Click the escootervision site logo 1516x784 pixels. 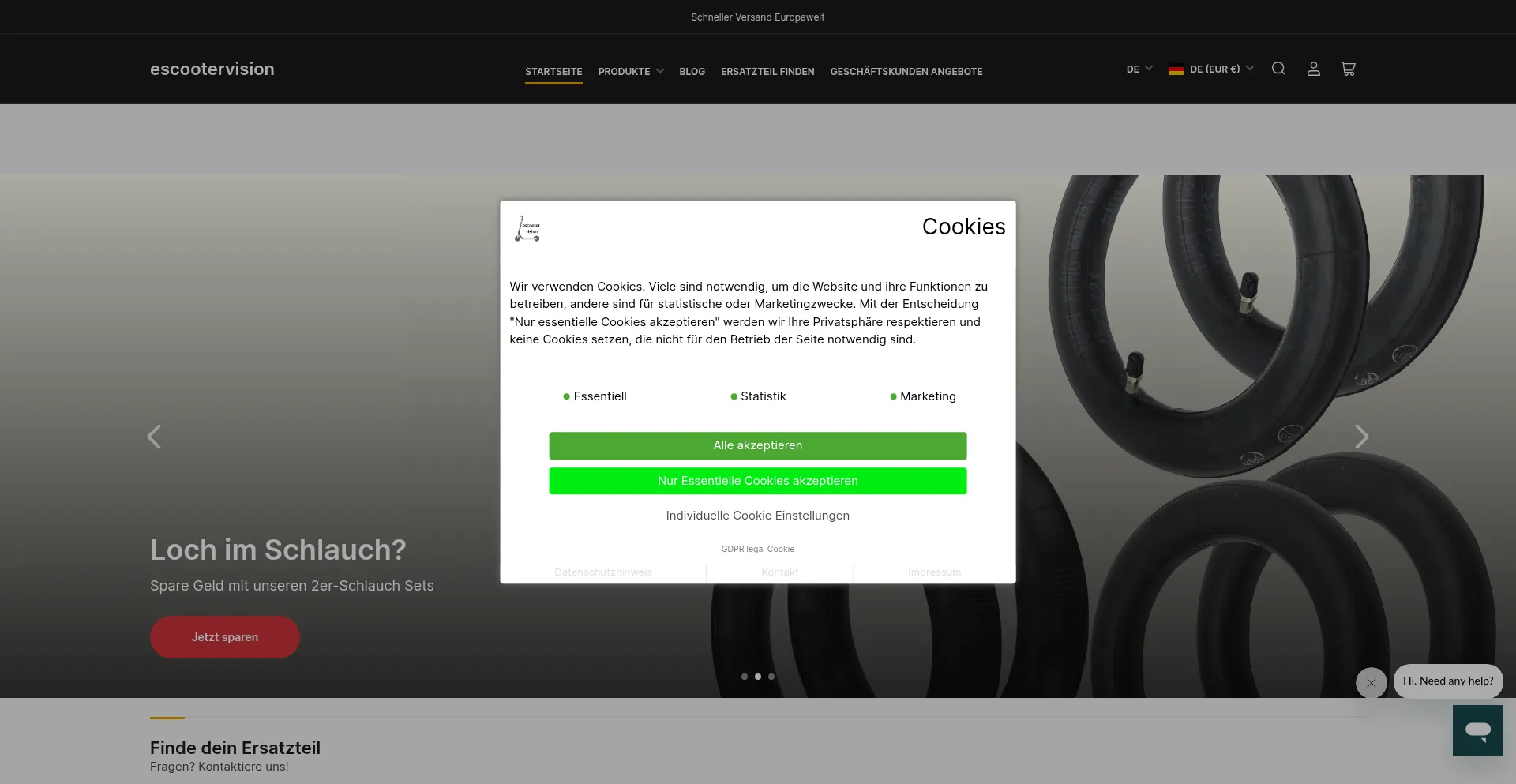click(x=212, y=69)
